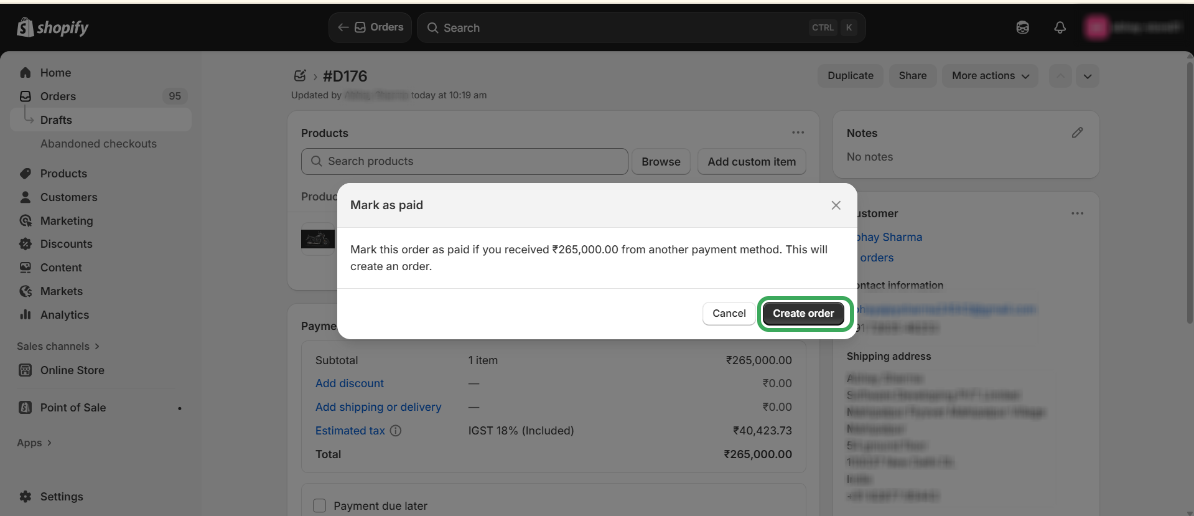Image resolution: width=1194 pixels, height=516 pixels.
Task: Click the Sidekick assistant icon in the top bar
Action: coord(1022,28)
